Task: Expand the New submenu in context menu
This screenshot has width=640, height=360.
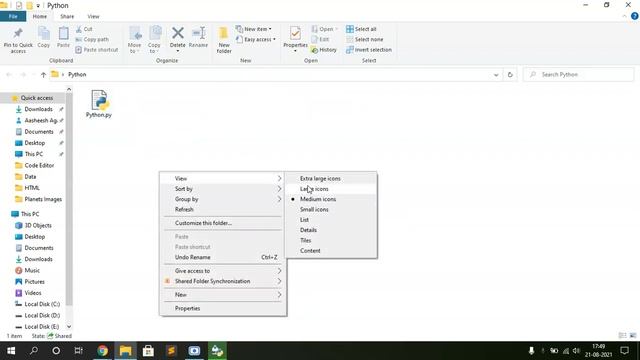Action: click(223, 295)
